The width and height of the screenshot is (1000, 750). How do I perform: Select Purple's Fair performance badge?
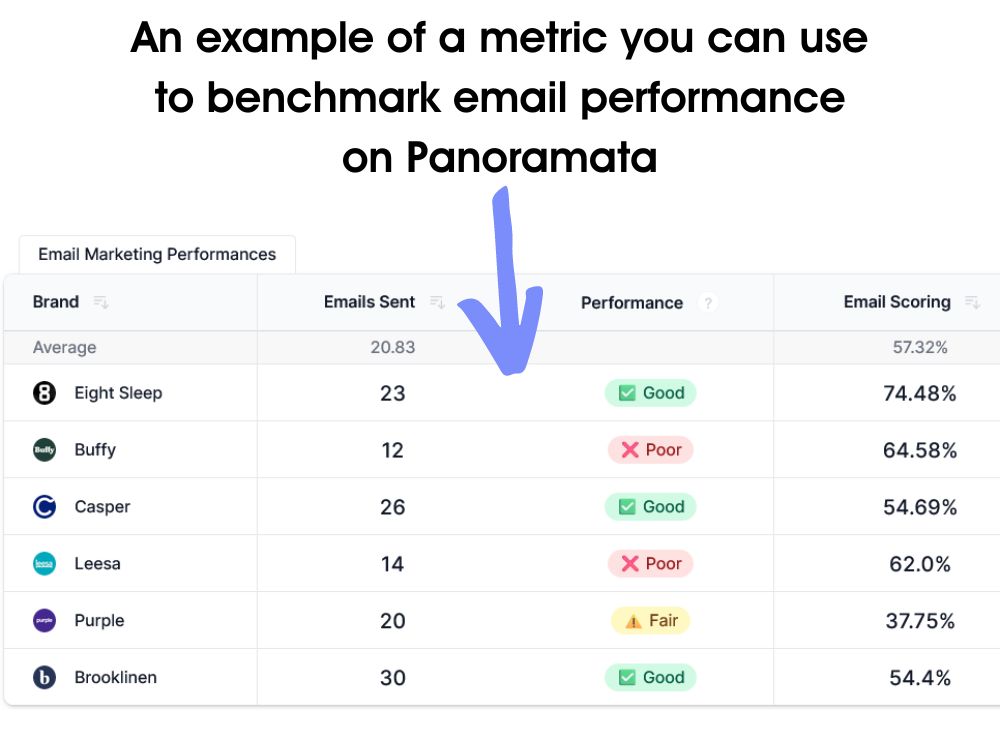coord(650,620)
